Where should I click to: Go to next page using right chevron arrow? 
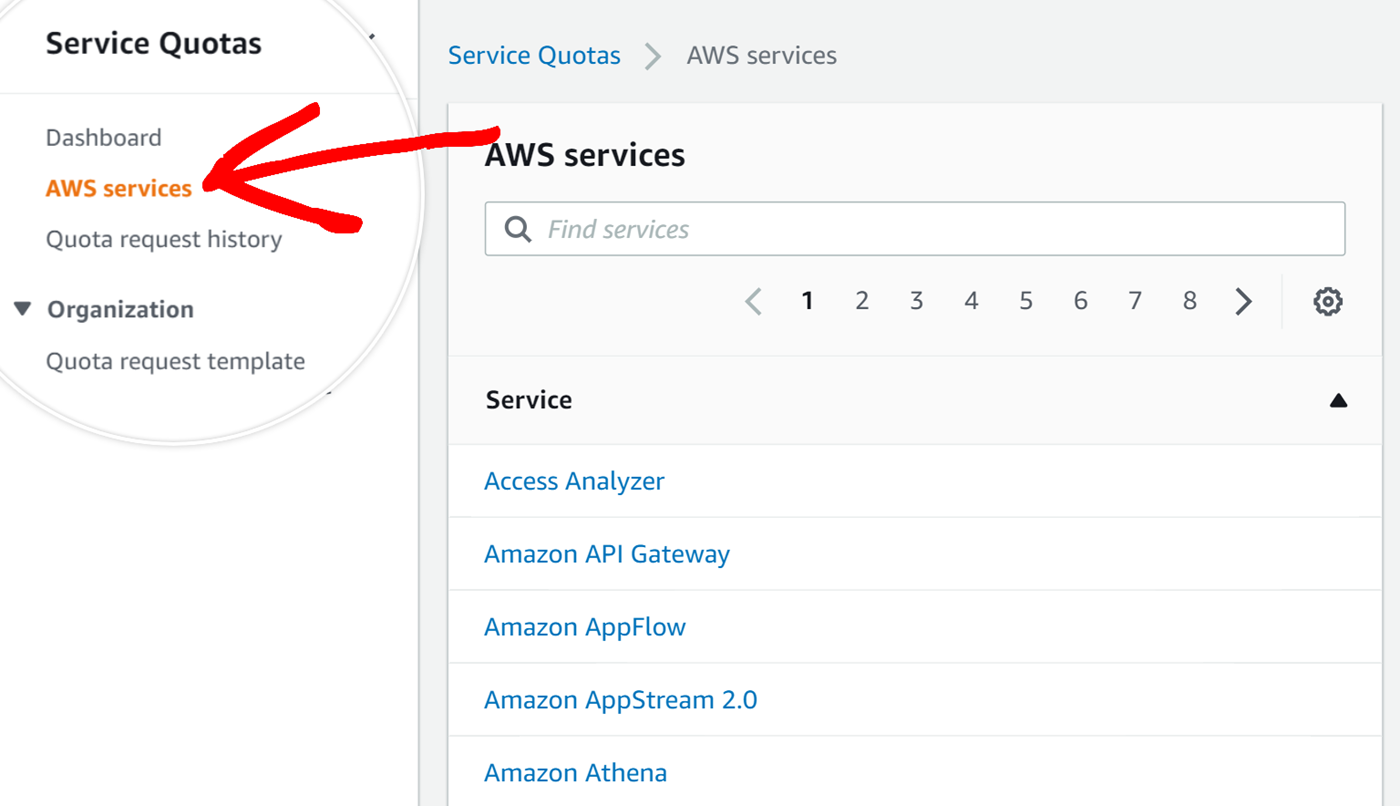[x=1243, y=300]
